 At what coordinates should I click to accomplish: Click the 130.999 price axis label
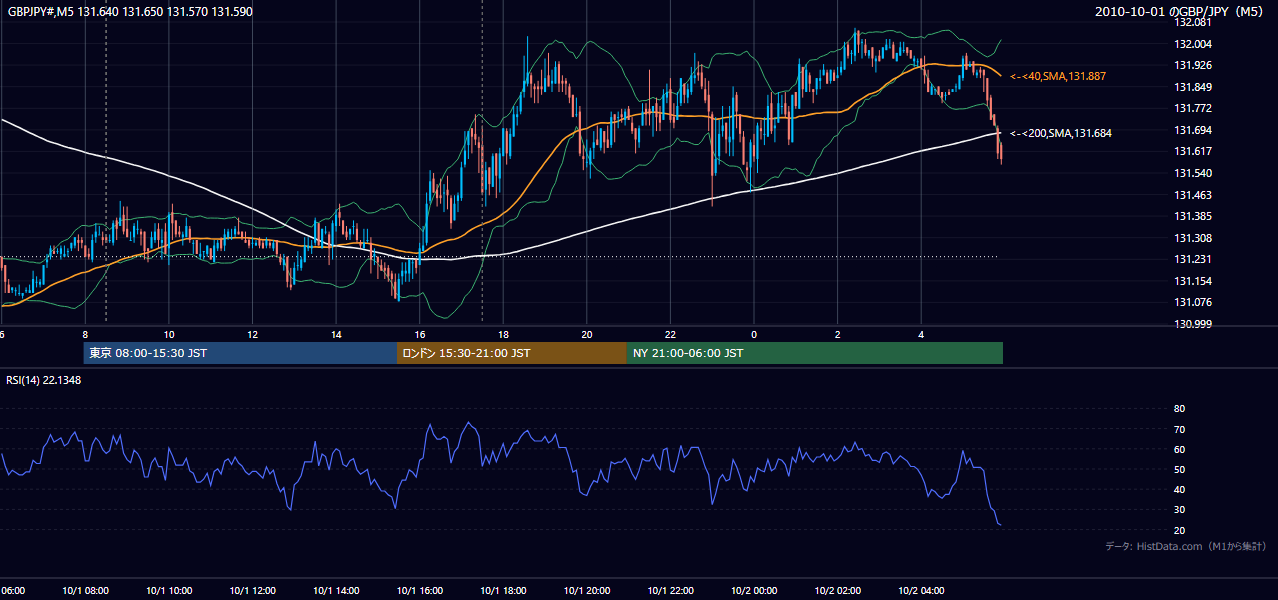coord(1193,324)
